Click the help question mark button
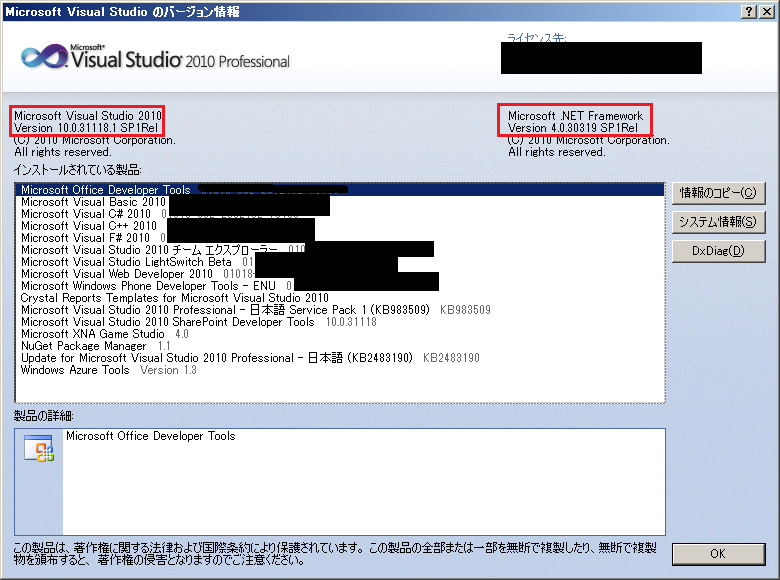Screen dimensions: 780x580 (749, 11)
